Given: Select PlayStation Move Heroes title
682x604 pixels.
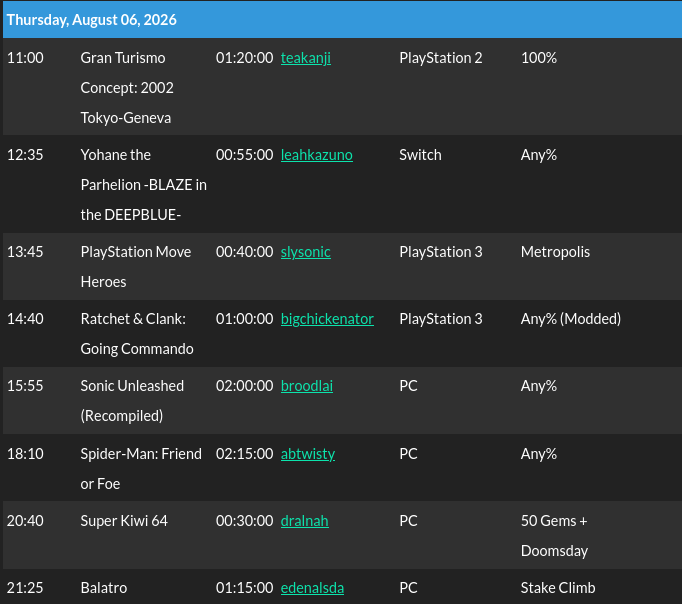Looking at the screenshot, I should 136,267.
